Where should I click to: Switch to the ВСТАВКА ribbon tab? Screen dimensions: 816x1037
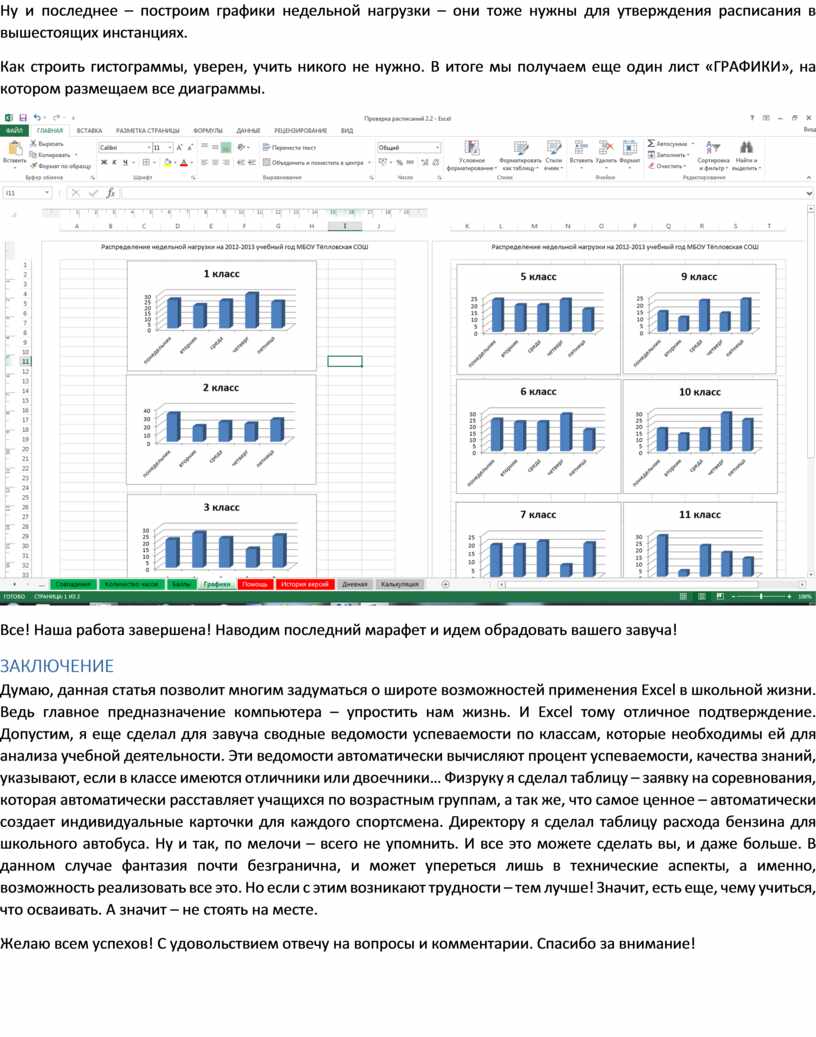pos(89,131)
